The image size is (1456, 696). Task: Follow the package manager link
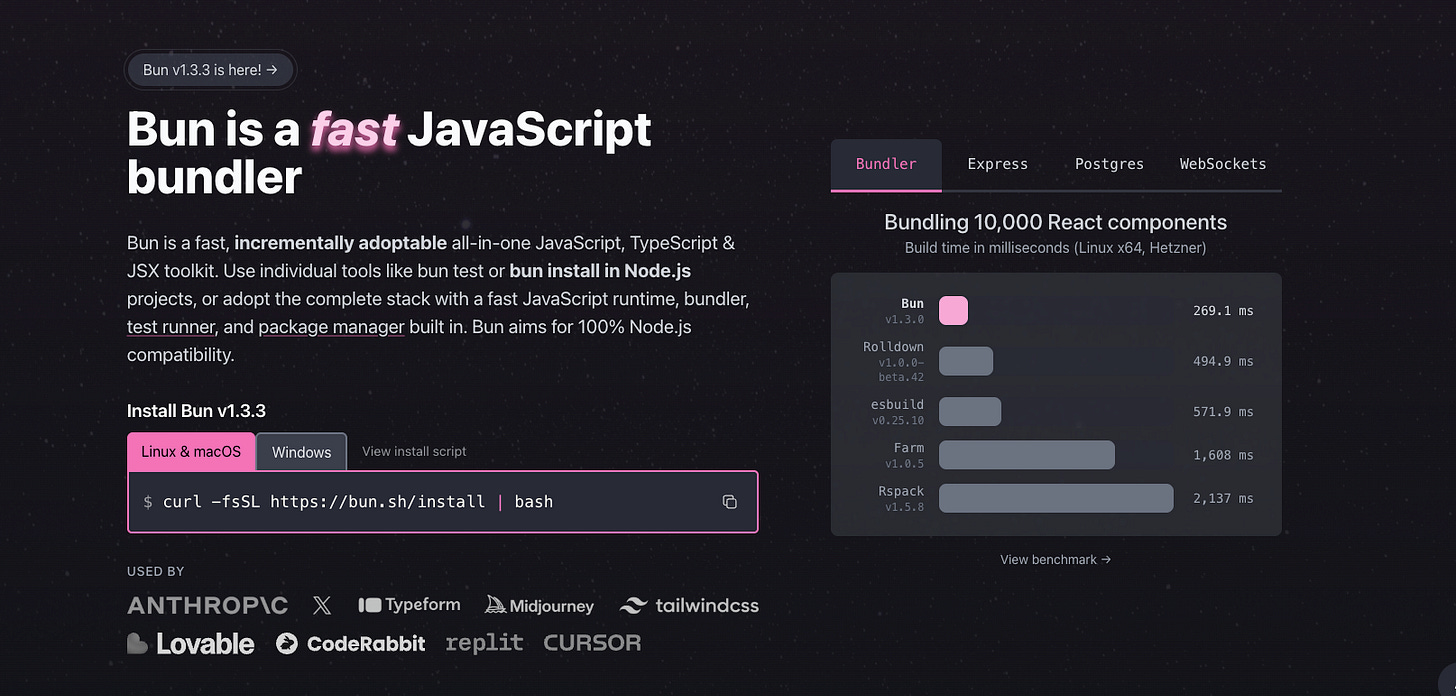pyautogui.click(x=331, y=327)
